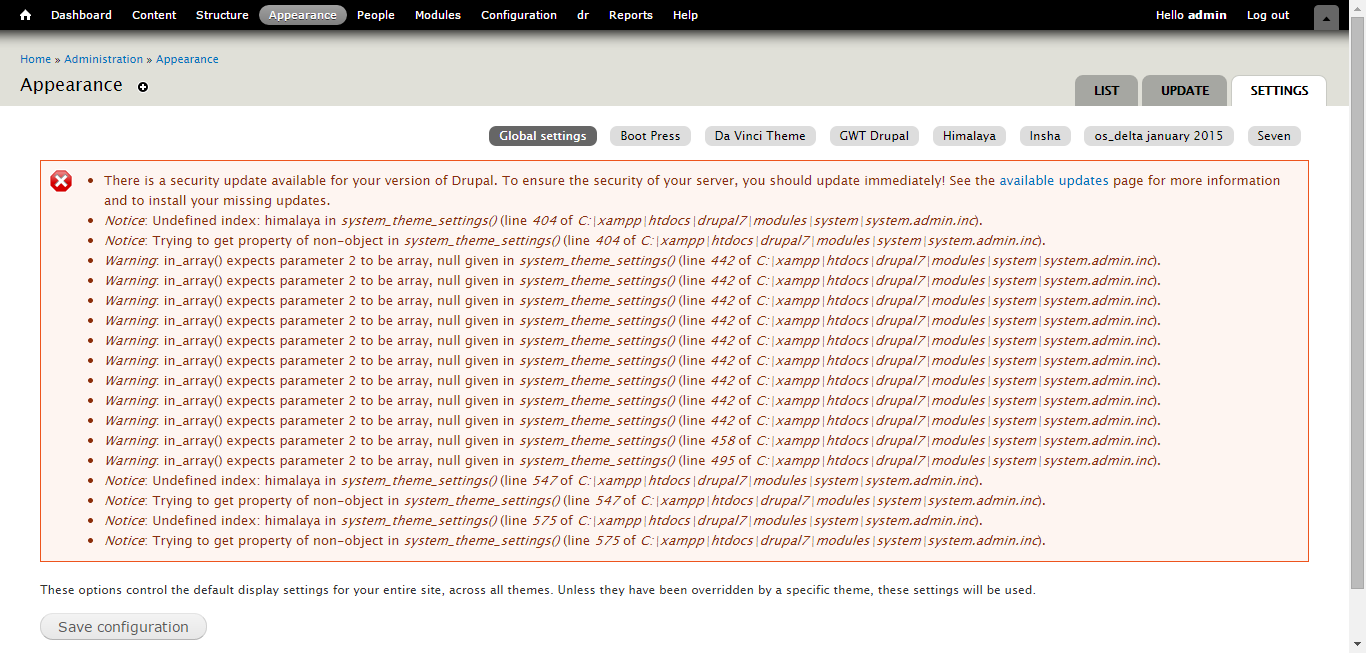Select the Boot Press theme settings

click(650, 136)
